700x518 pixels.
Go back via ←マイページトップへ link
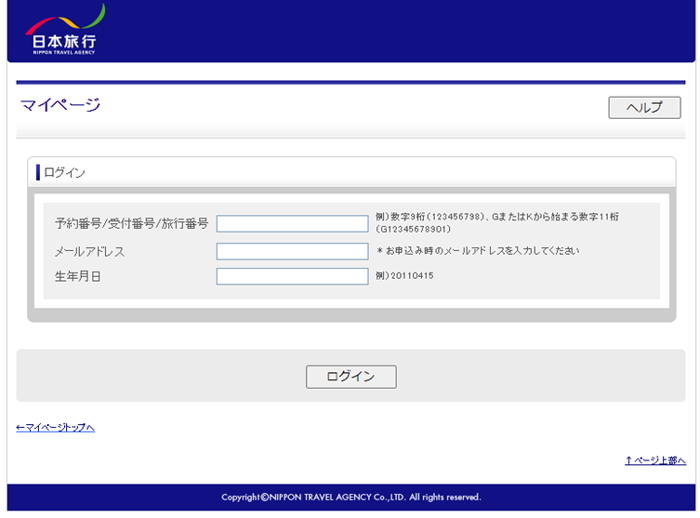pos(56,428)
